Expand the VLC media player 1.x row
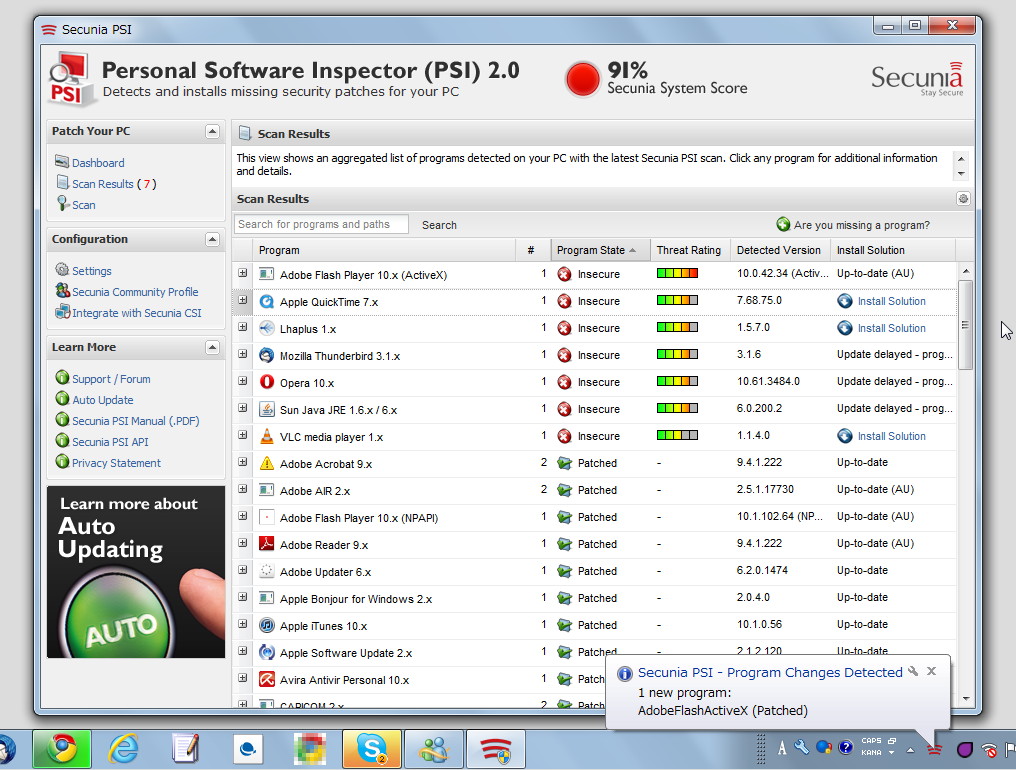1016x770 pixels. click(242, 436)
